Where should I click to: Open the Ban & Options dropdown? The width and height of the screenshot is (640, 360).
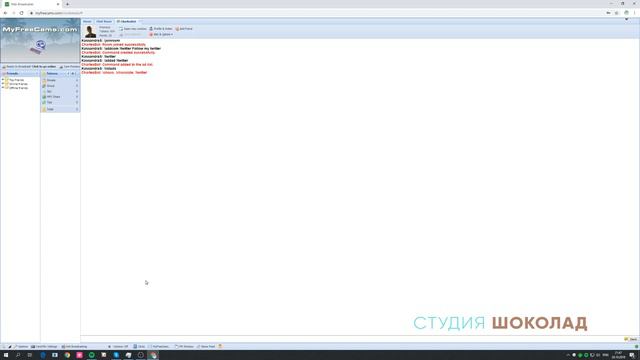pos(161,34)
